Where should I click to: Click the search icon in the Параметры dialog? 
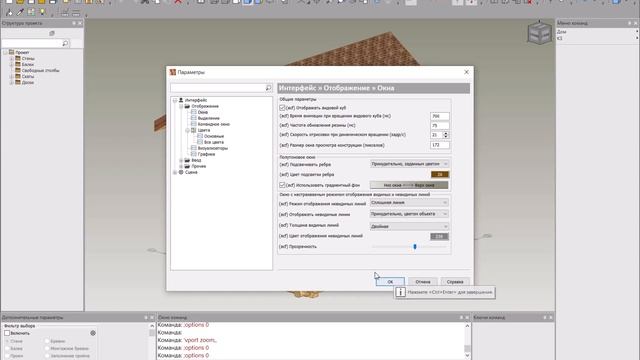(x=268, y=88)
